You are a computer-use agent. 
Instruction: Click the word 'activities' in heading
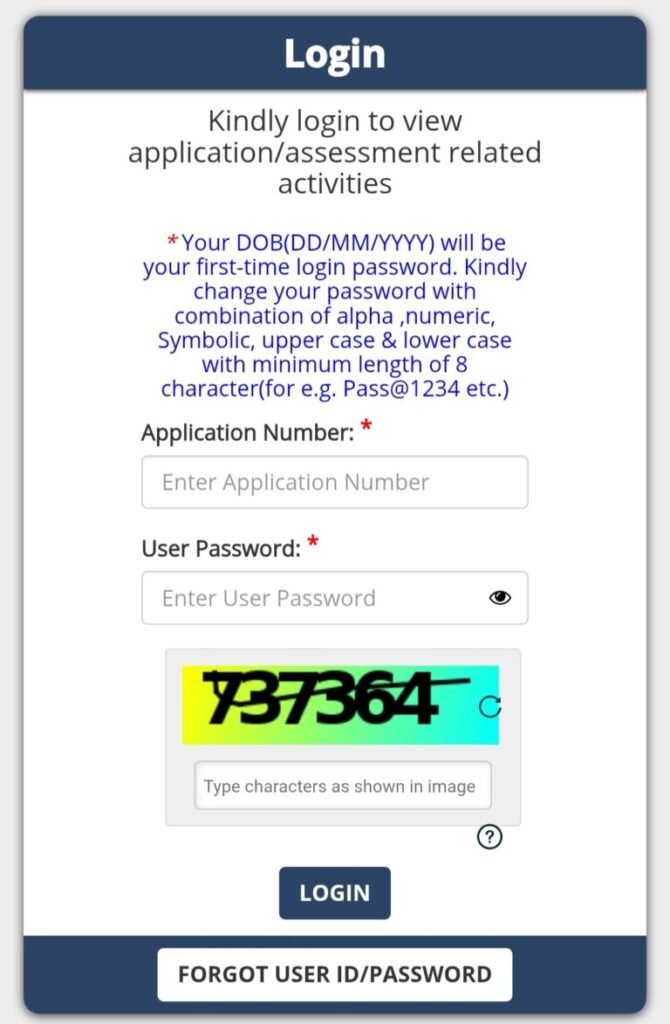(334, 184)
